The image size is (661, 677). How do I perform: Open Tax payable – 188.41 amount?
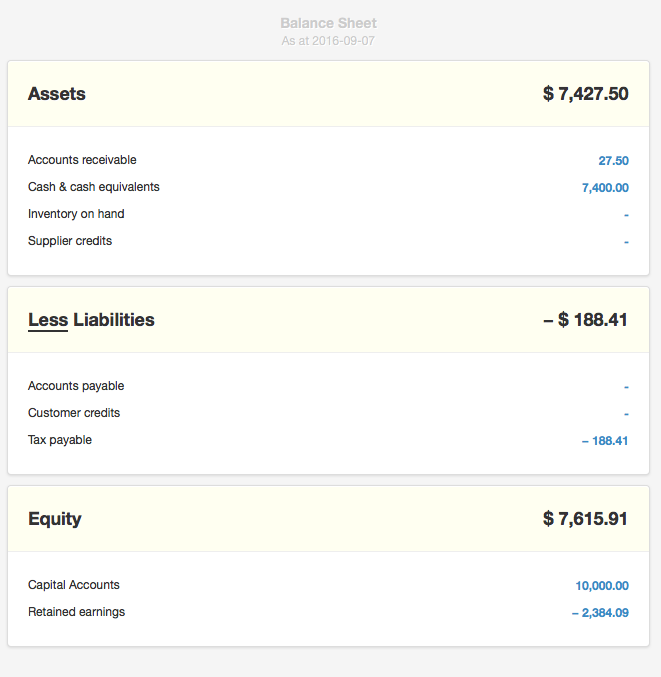(x=605, y=441)
